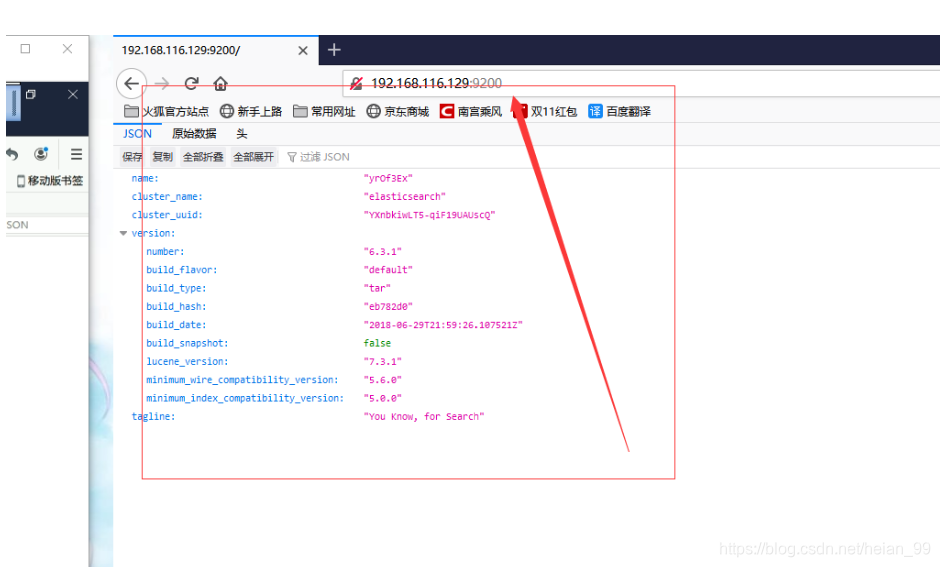Select the JSON viewer tab

tap(137, 134)
